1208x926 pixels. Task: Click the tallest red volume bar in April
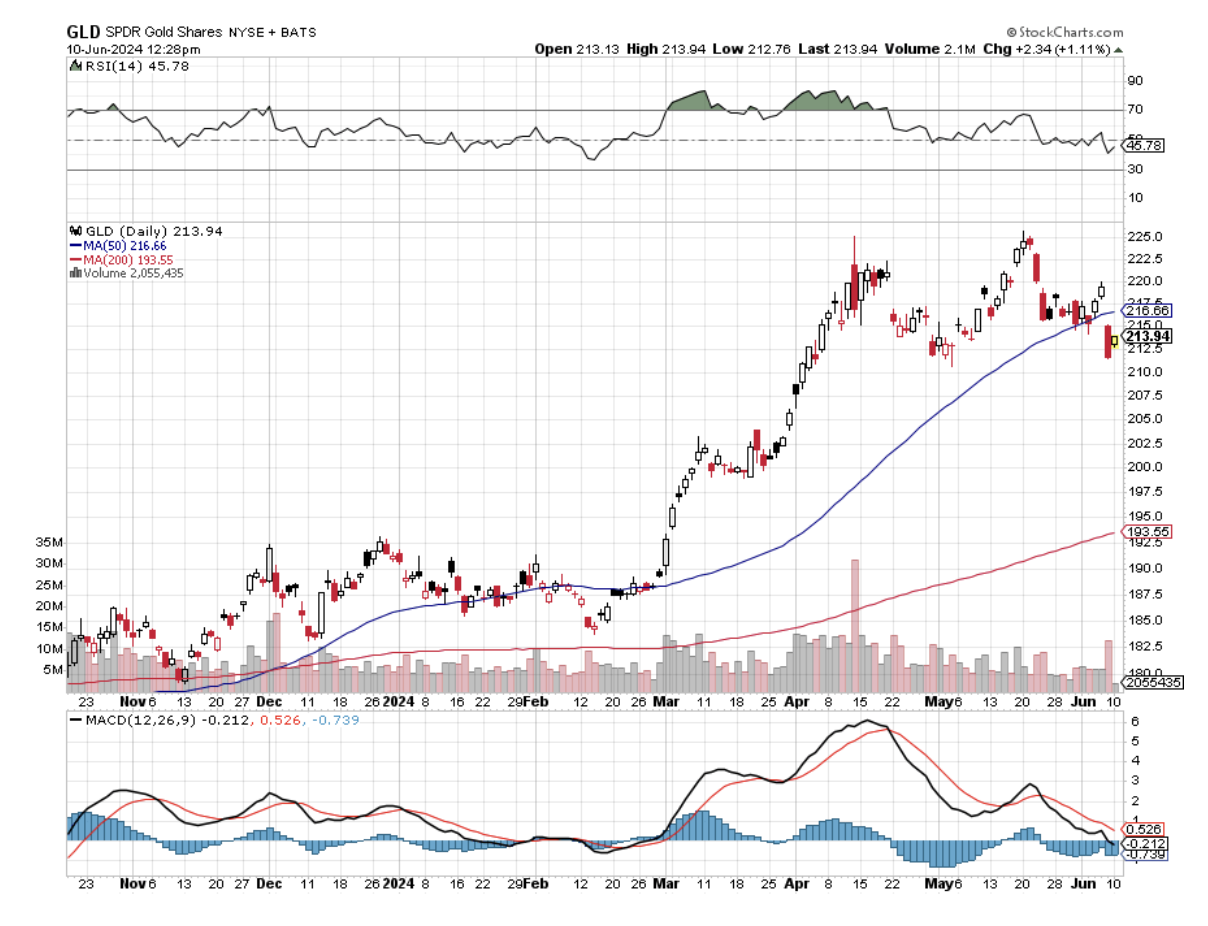point(855,626)
